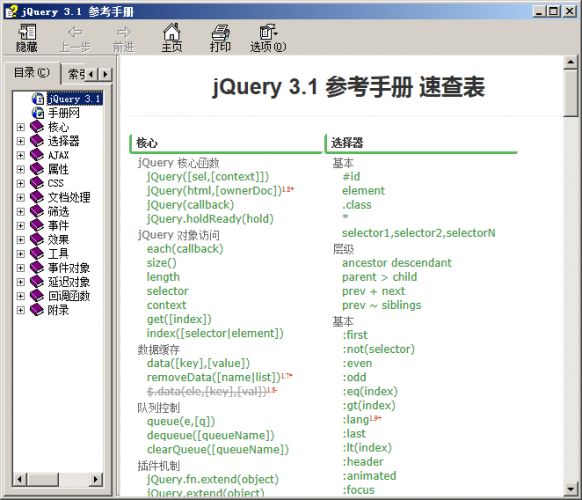Expand the 核心 tree node

pos(20,127)
